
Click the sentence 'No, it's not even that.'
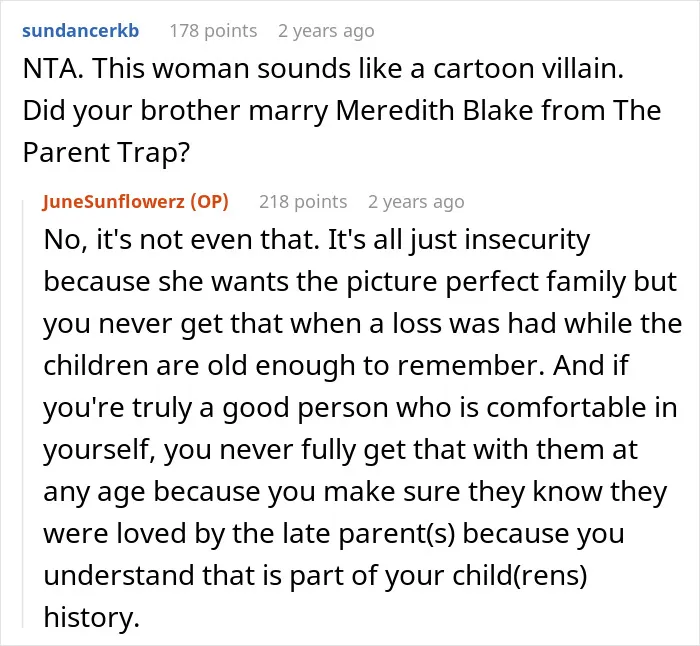pos(182,240)
